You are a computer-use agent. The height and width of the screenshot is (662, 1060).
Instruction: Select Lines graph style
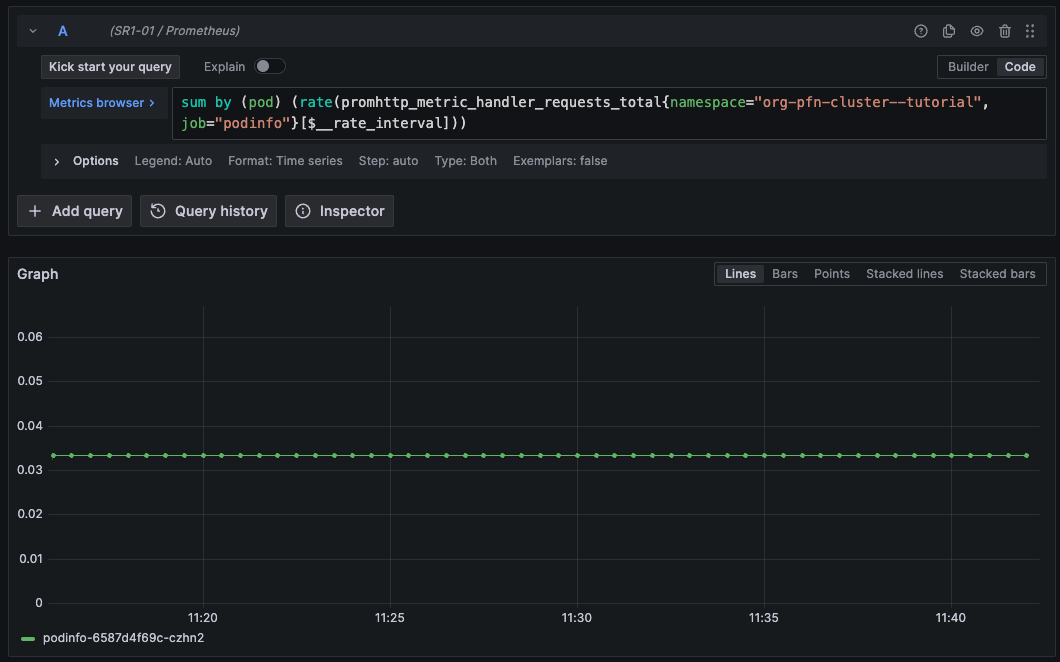pyautogui.click(x=740, y=274)
